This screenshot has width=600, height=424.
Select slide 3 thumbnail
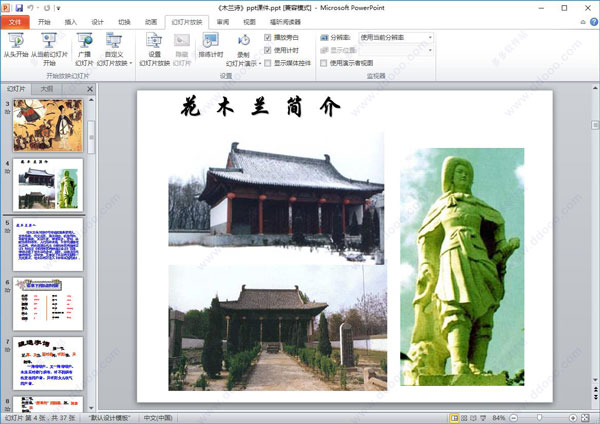click(x=48, y=125)
